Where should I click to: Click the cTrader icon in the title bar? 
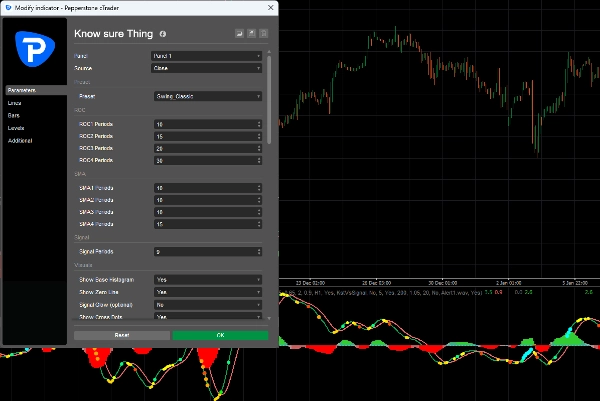pos(8,8)
